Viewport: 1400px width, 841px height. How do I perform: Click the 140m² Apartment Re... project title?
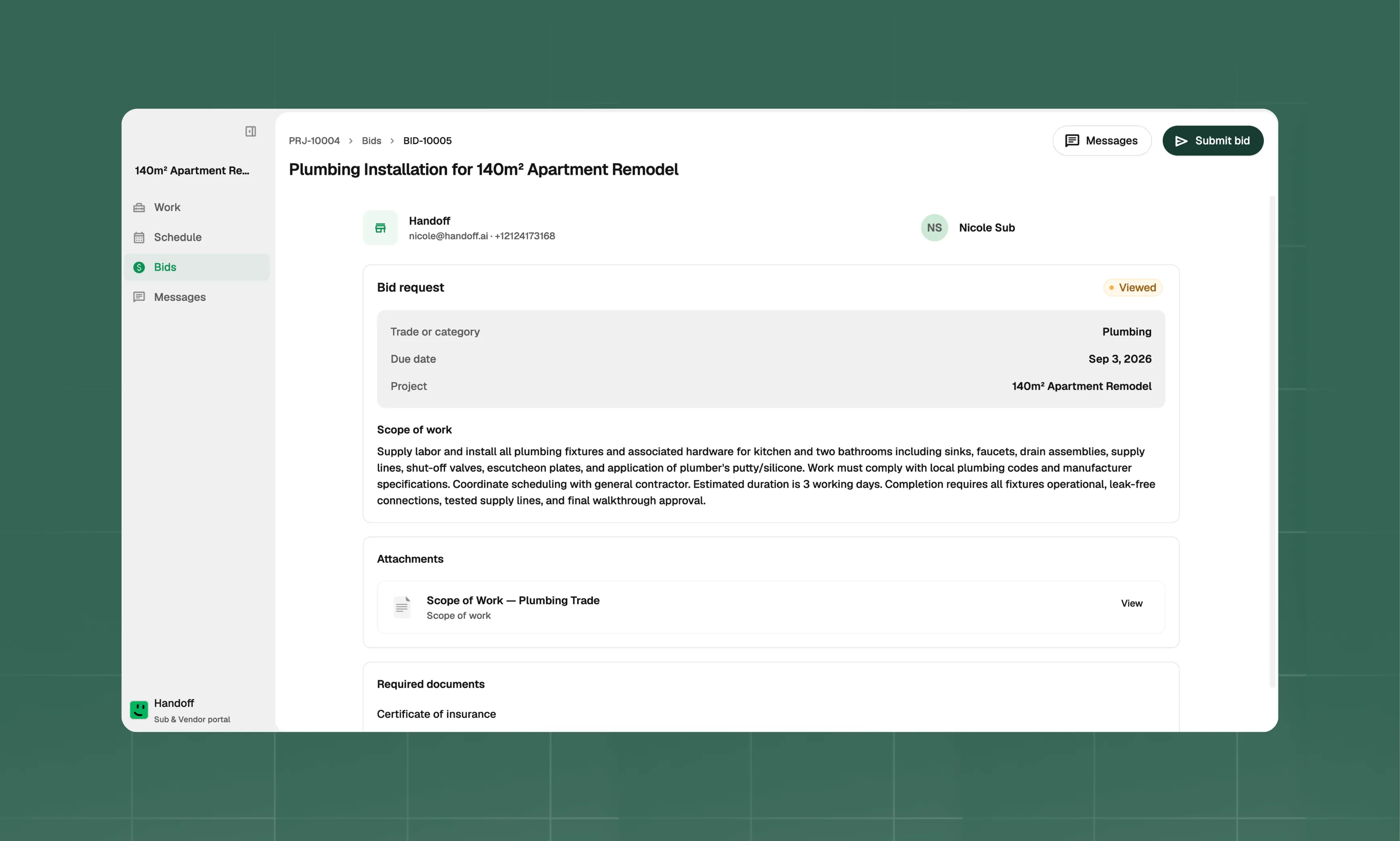click(192, 170)
